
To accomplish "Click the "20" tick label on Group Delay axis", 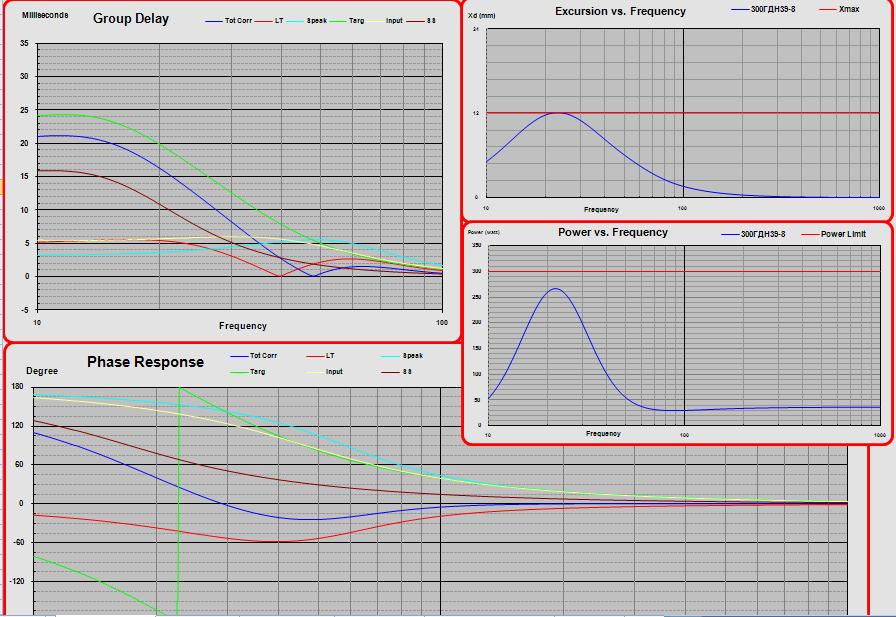I will [x=24, y=143].
